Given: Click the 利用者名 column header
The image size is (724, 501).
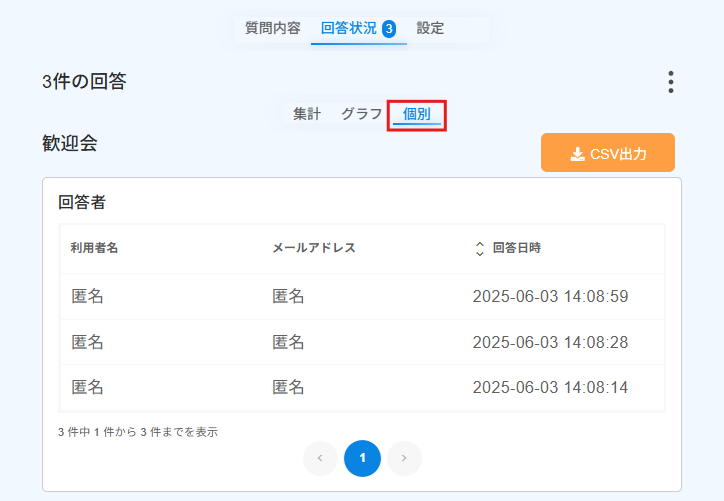Looking at the screenshot, I should 94,248.
